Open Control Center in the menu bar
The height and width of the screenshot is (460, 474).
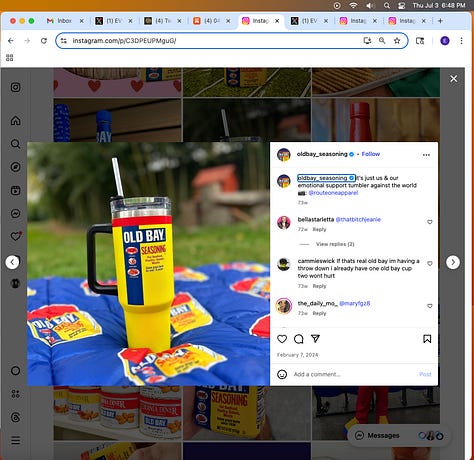tap(402, 5)
